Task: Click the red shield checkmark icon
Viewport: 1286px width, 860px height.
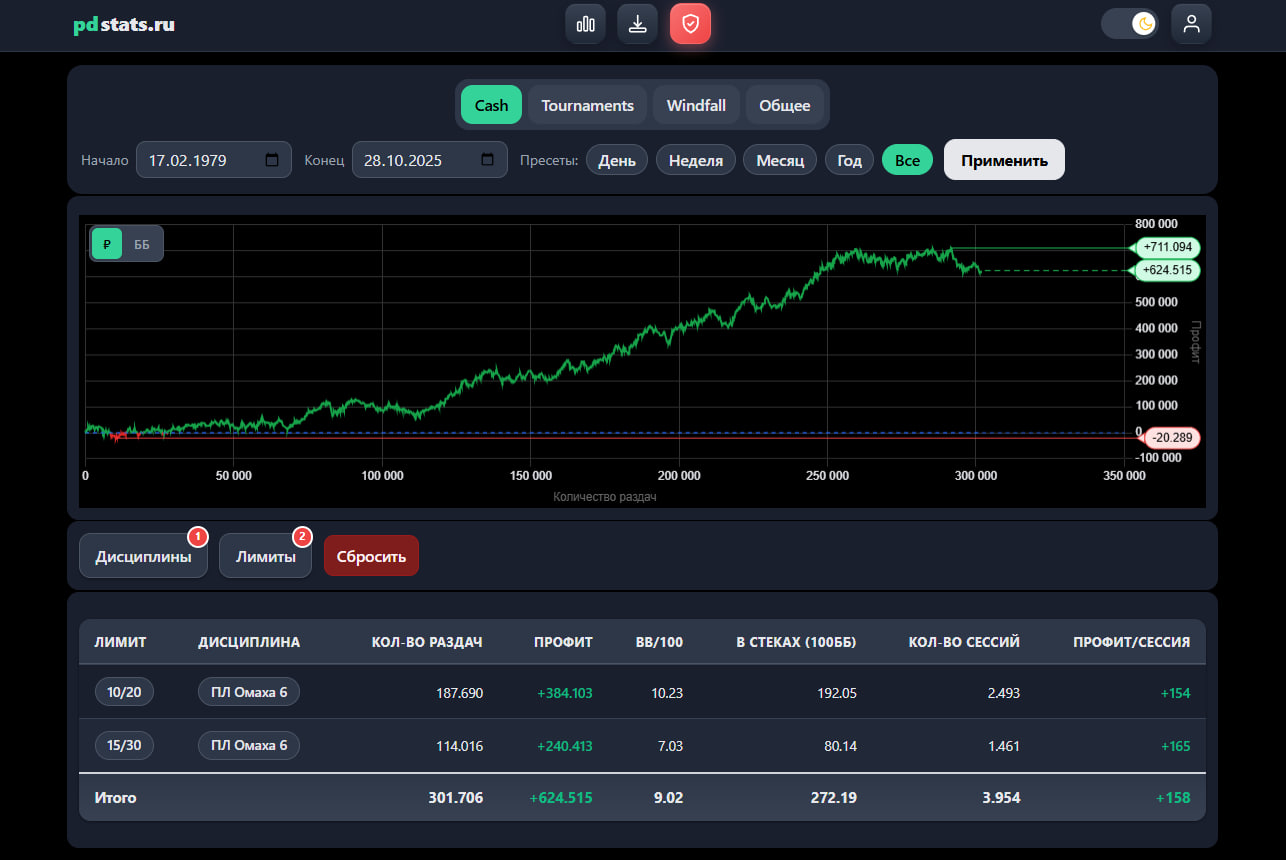Action: coord(690,24)
